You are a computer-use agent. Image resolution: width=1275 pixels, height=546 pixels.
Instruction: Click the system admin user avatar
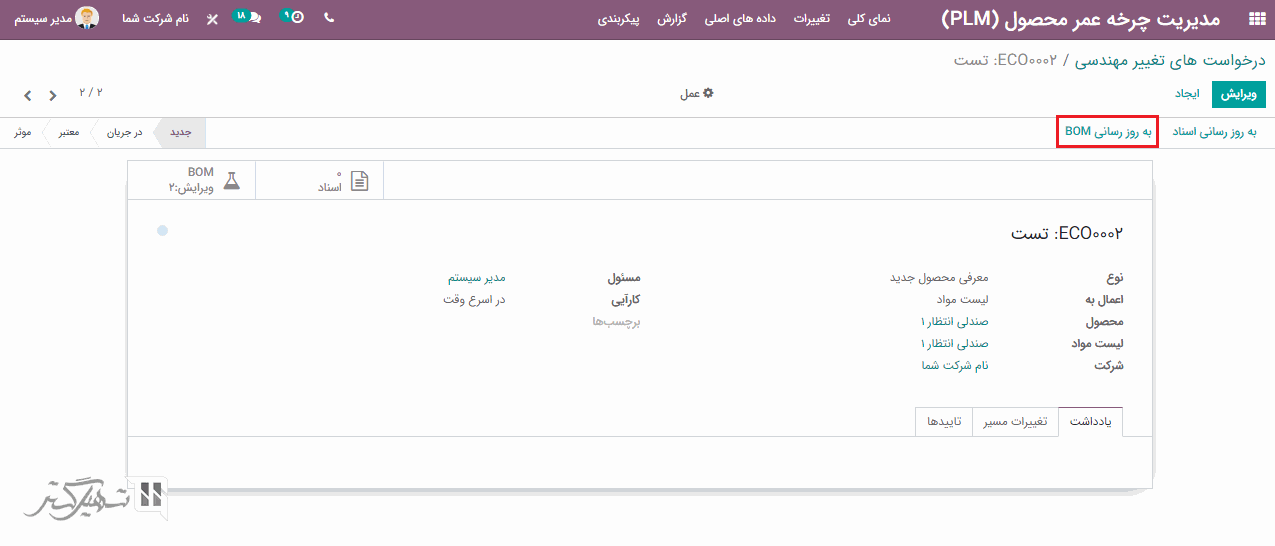pos(88,18)
